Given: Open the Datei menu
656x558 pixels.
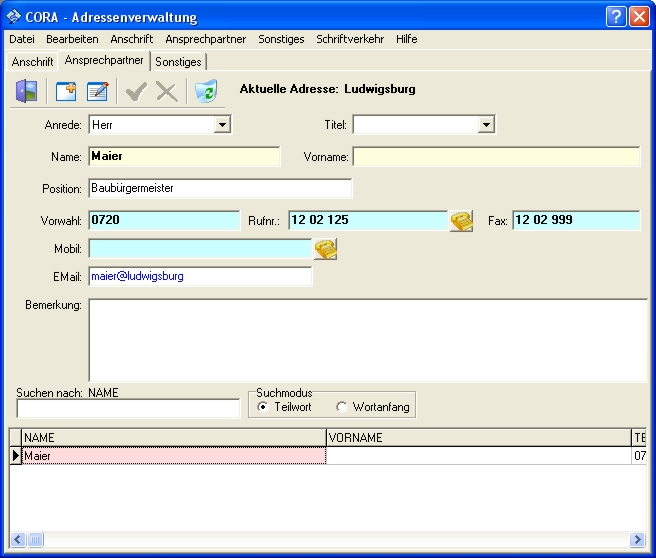Looking at the screenshot, I should click(22, 39).
